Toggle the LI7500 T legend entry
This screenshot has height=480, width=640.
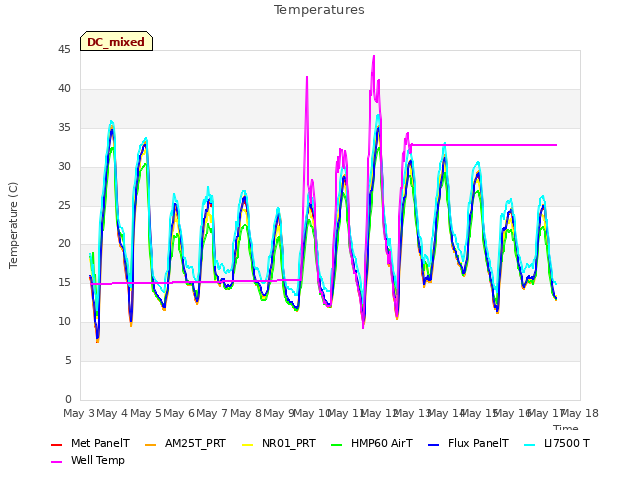coord(557,444)
